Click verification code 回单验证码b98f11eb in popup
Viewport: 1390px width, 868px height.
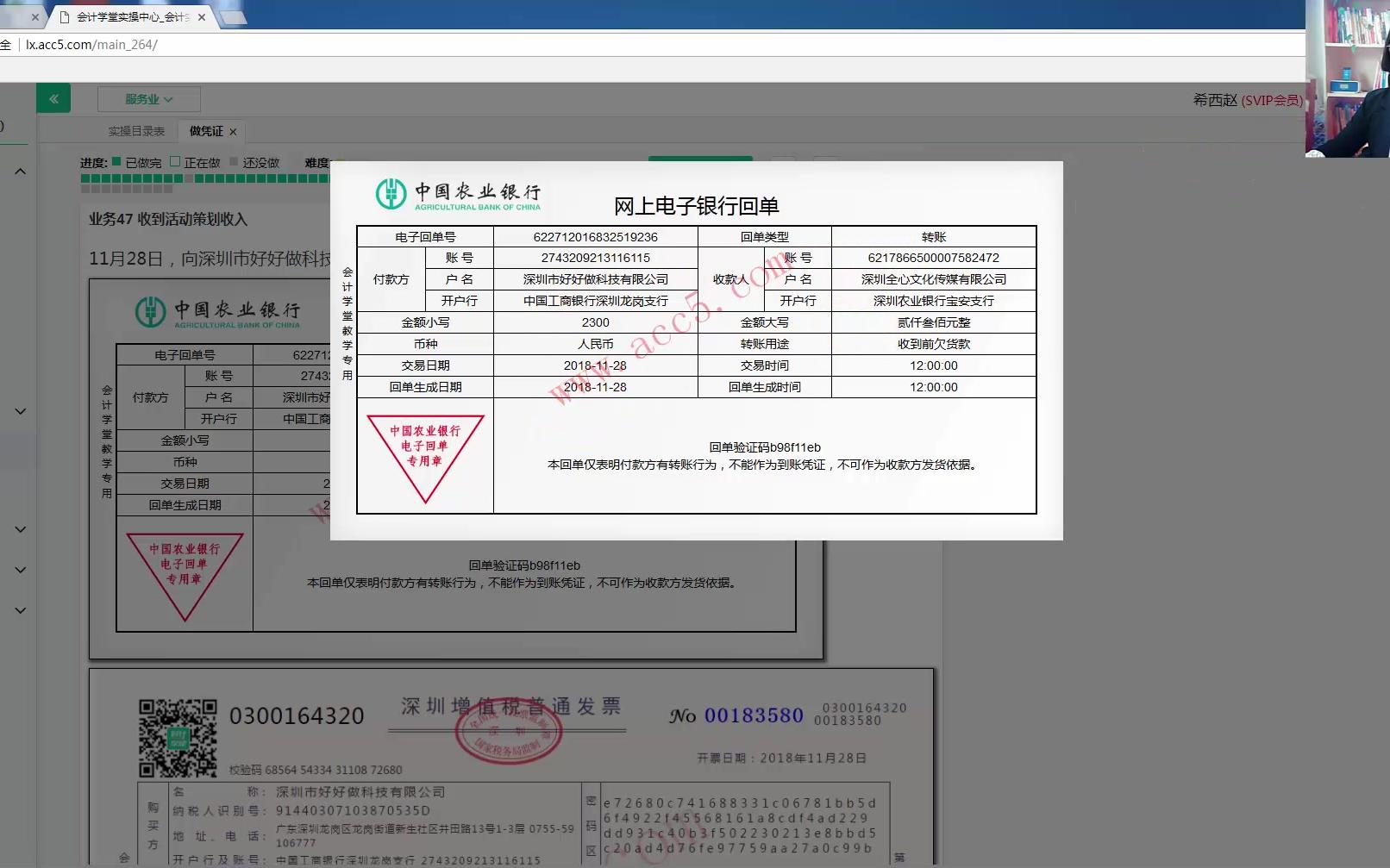click(x=765, y=447)
